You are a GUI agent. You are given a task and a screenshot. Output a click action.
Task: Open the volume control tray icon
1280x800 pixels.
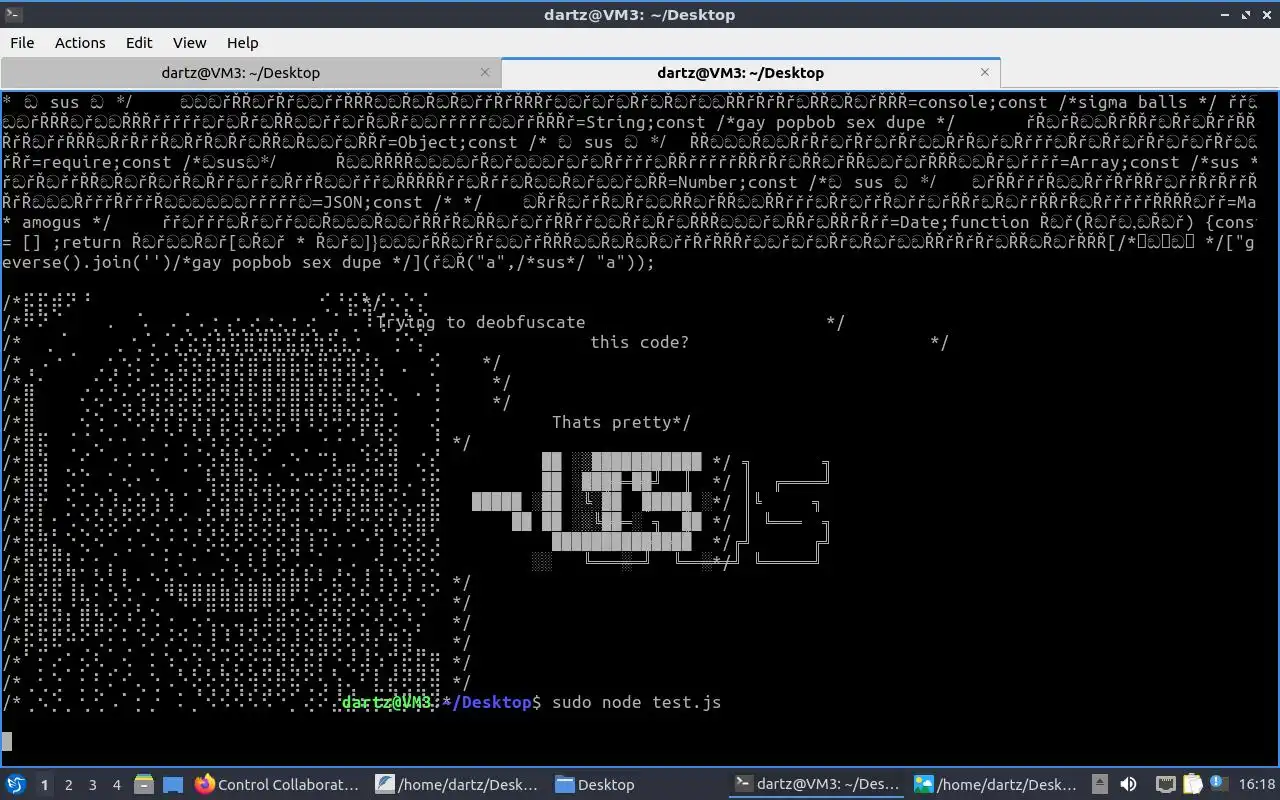click(x=1128, y=784)
